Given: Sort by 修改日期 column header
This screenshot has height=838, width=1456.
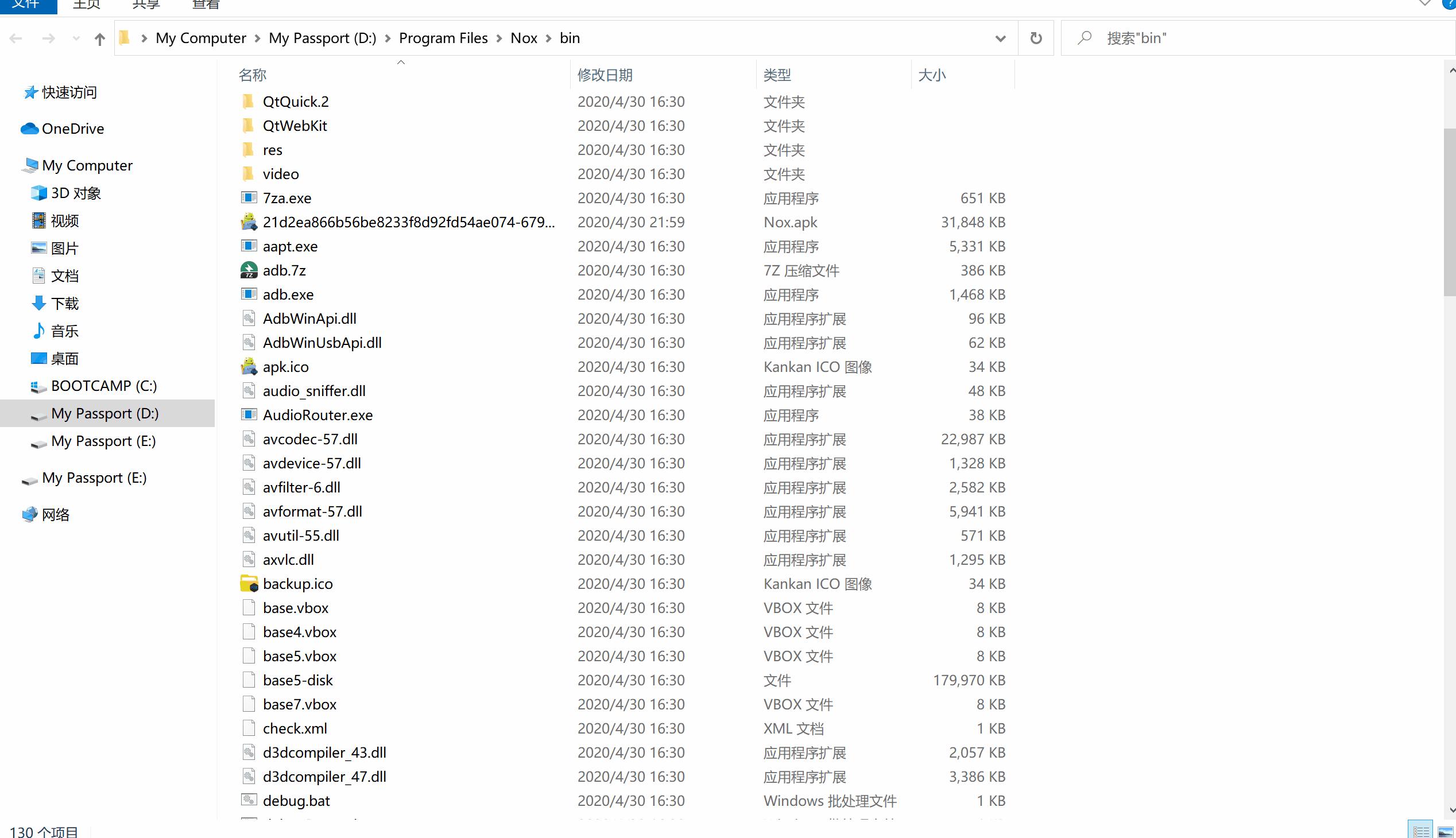Looking at the screenshot, I should point(605,75).
